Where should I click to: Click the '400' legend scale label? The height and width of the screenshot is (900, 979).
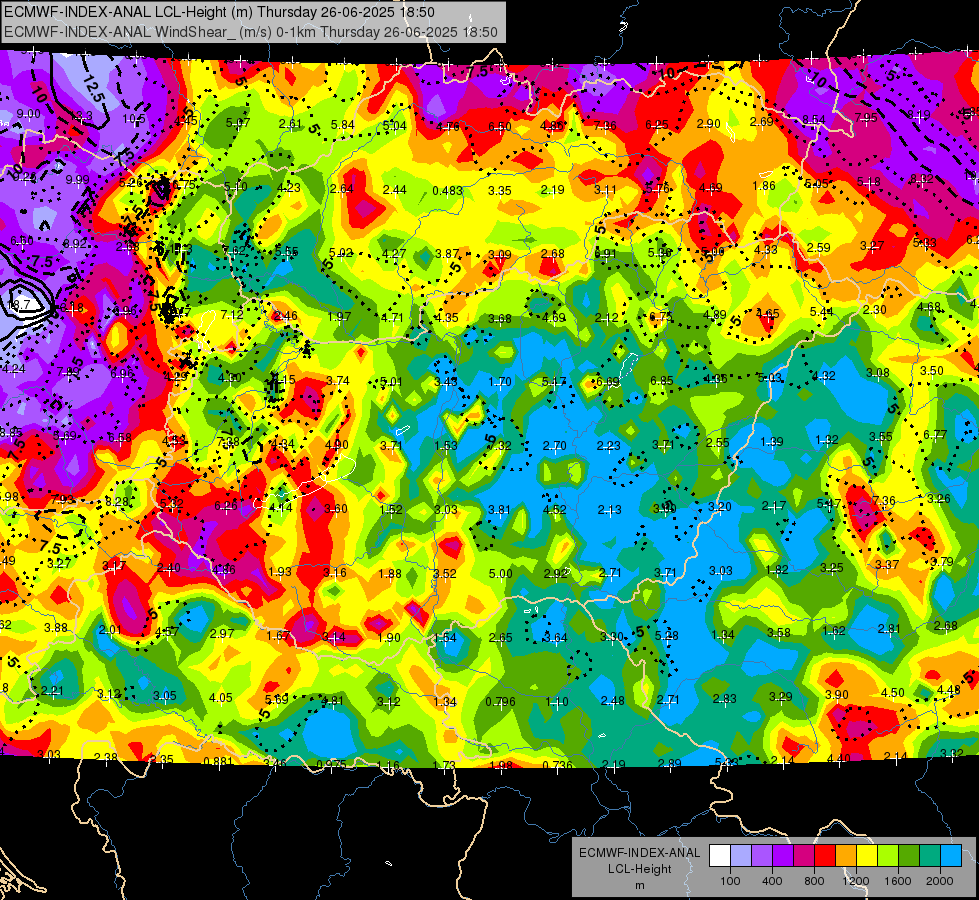click(x=772, y=881)
